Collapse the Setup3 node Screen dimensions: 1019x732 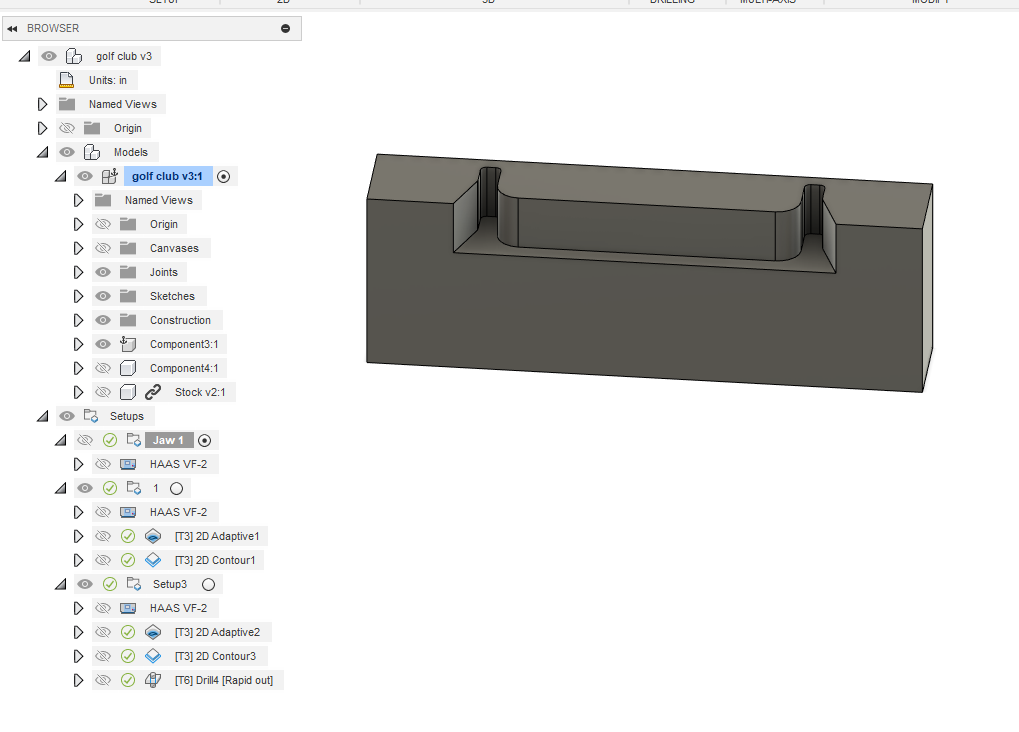click(x=60, y=584)
